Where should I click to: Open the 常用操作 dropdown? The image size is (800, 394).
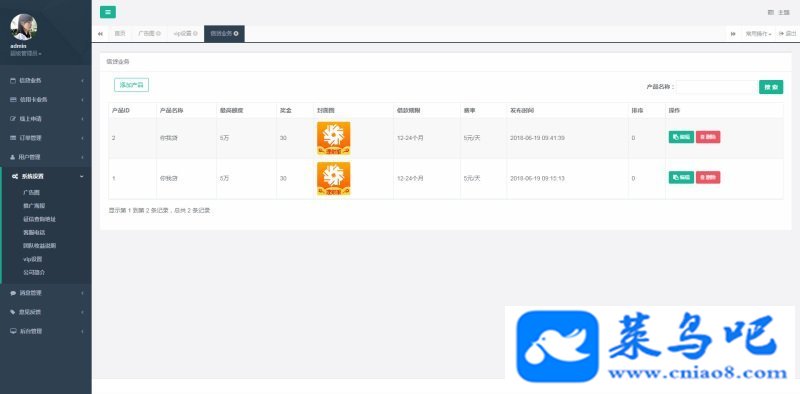758,34
